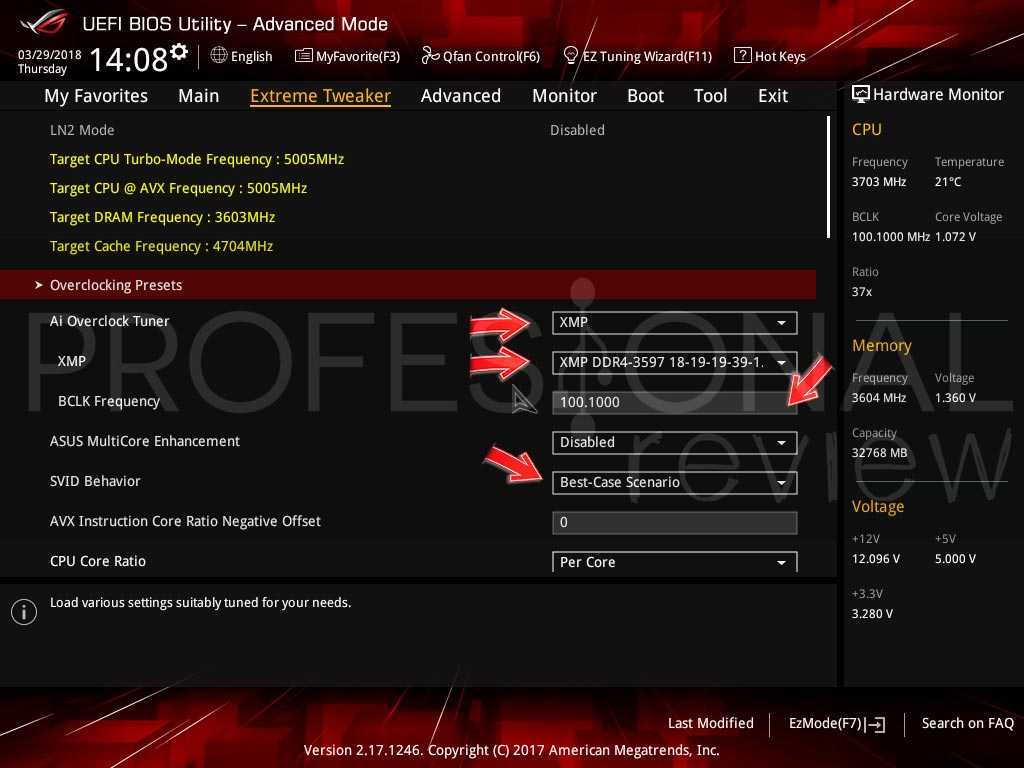Click the memory frequency 3604 MHz value
1024x768 pixels.
click(x=879, y=398)
